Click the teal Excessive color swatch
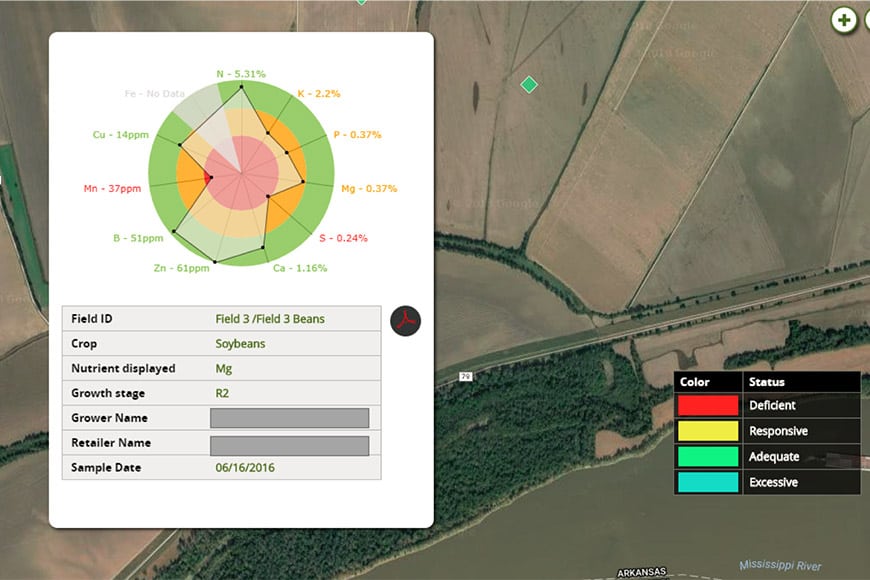 point(706,482)
